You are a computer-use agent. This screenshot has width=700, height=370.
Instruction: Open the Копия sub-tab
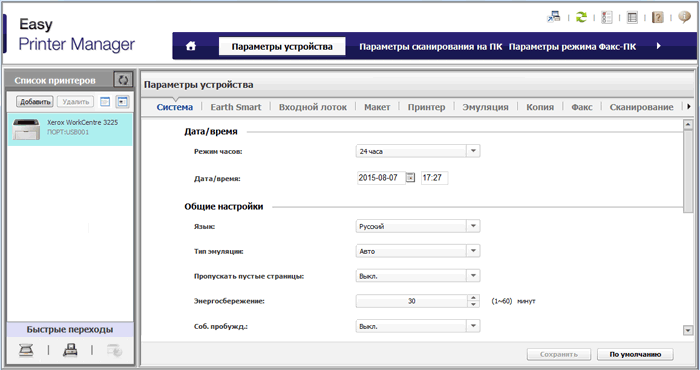coord(540,107)
